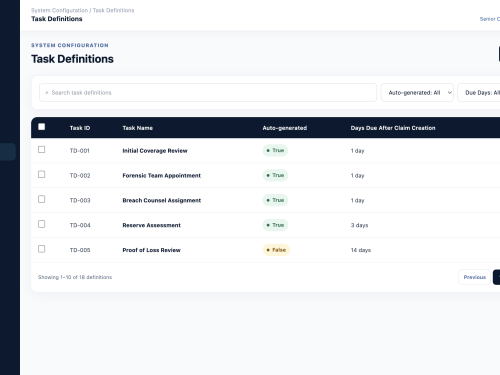
Task: Check the box for TD-003 row
Action: [42, 199]
